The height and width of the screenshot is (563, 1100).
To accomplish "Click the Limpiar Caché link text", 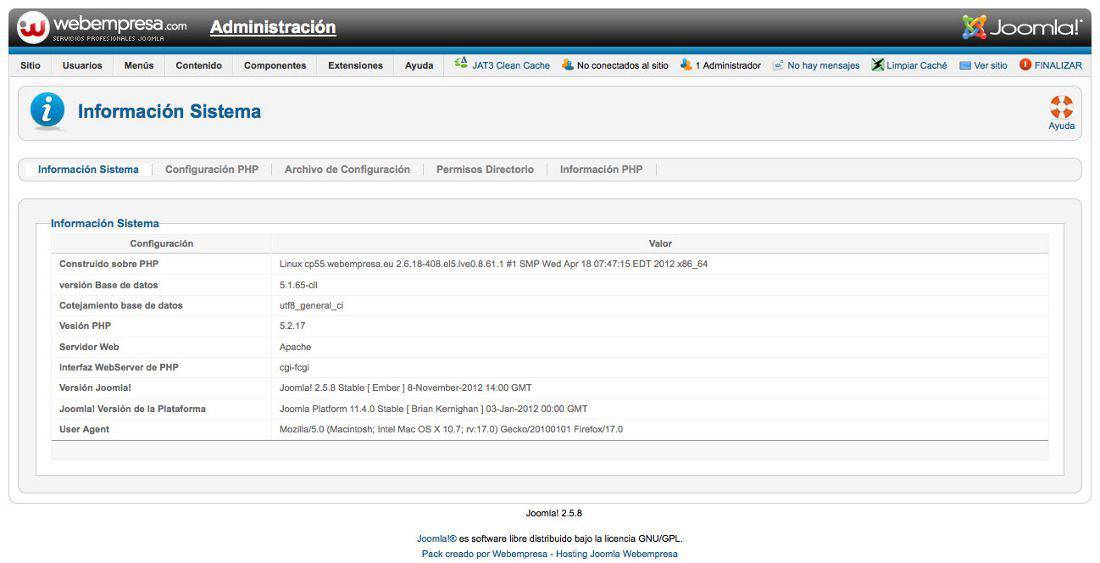I will [917, 65].
